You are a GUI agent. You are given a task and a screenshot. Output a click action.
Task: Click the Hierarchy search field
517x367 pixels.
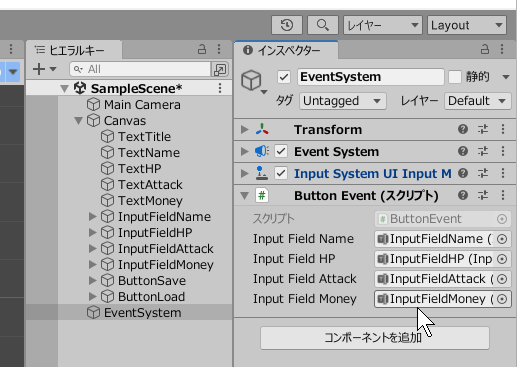tap(140, 69)
